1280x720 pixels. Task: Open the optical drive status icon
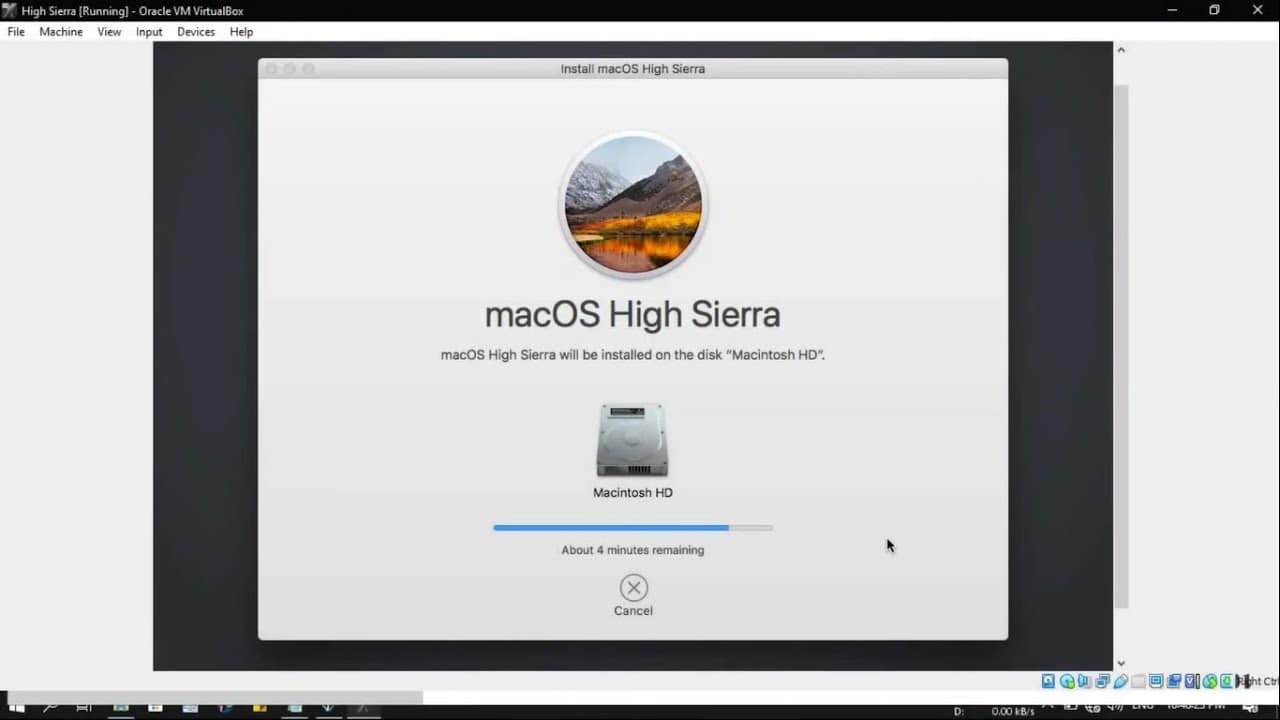1067,681
